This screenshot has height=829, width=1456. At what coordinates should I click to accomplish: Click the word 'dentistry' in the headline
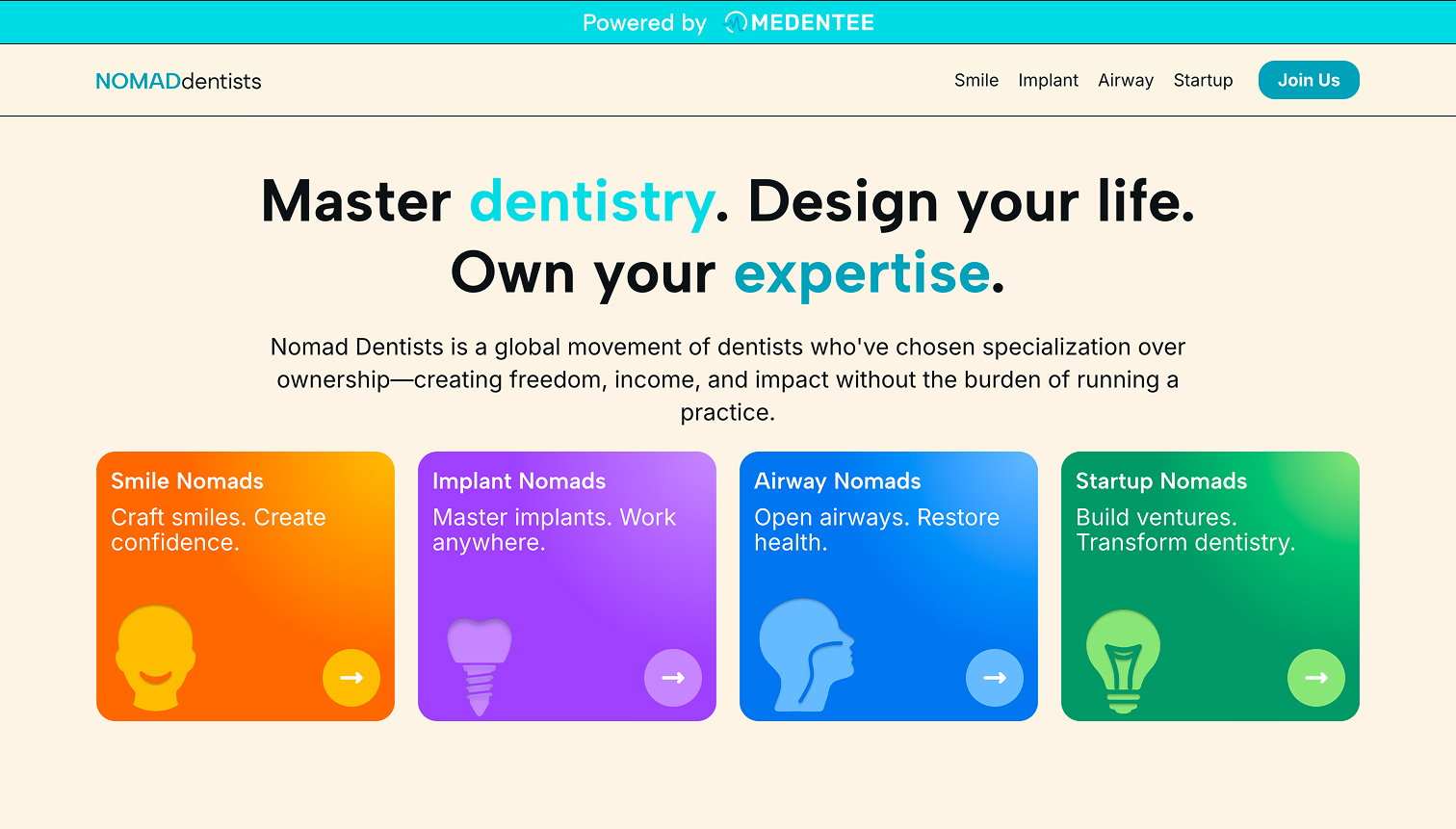click(592, 201)
